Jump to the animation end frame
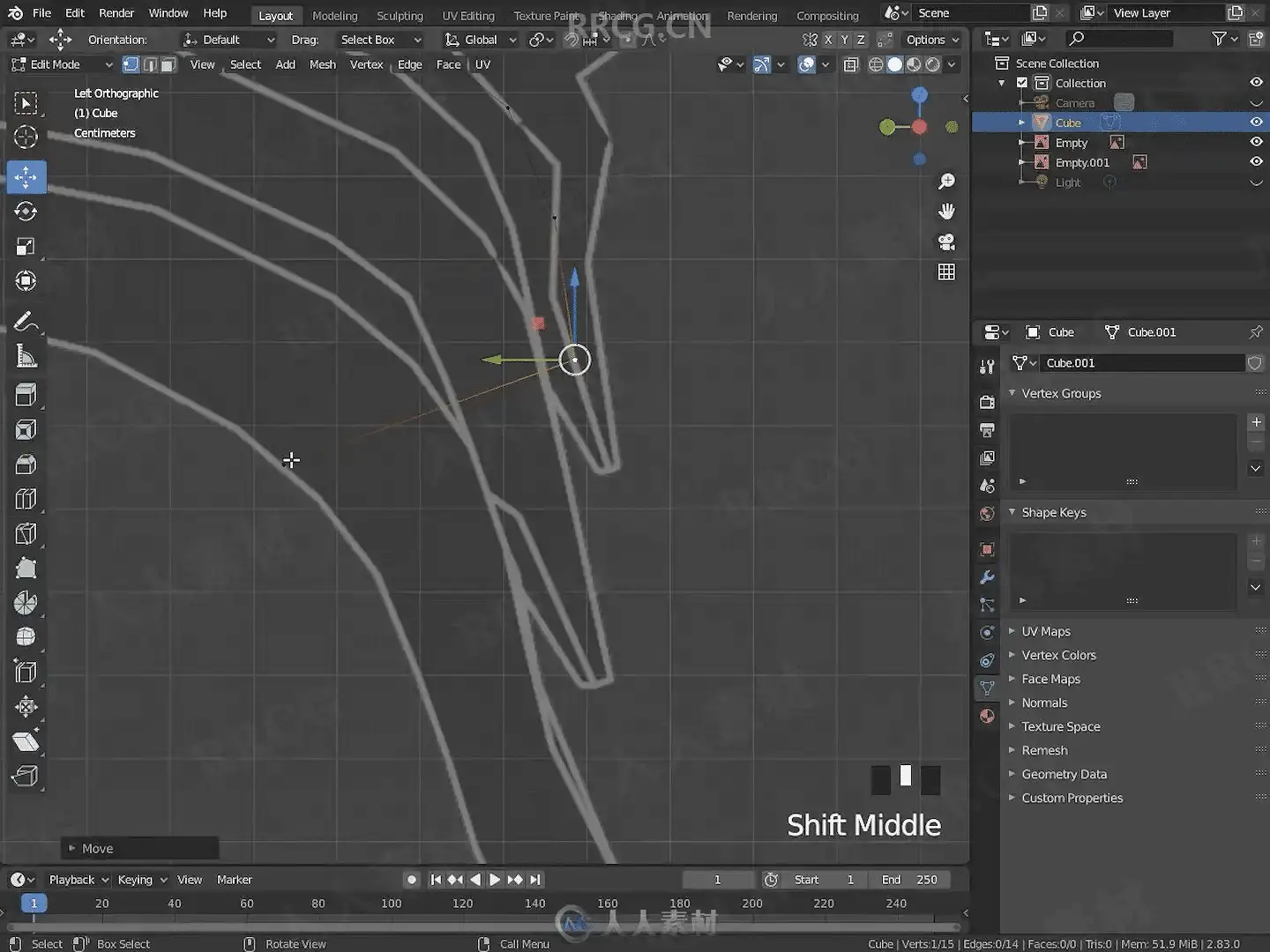This screenshot has height=952, width=1270. [535, 880]
